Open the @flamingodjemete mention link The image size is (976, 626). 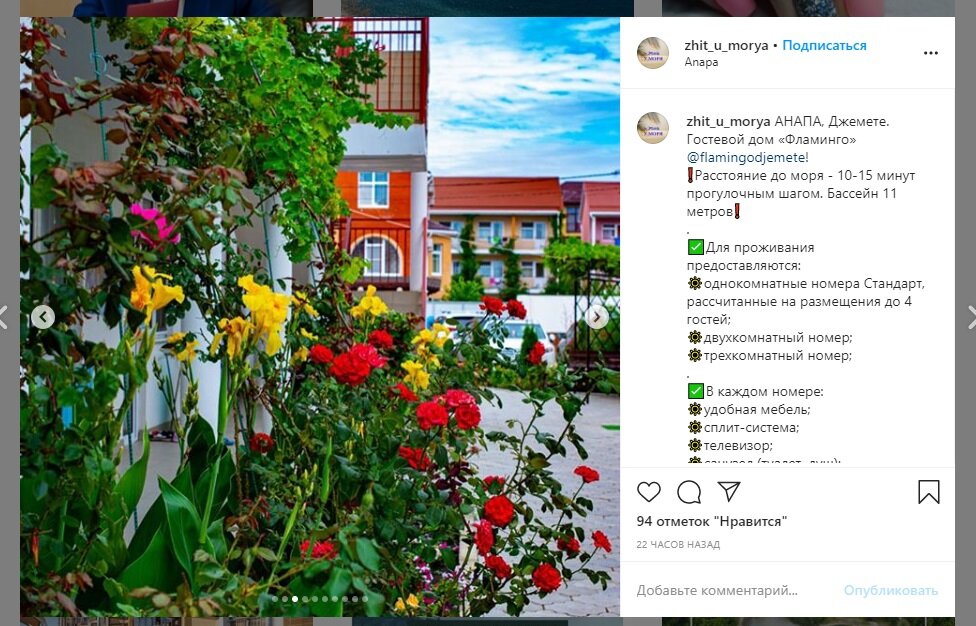click(748, 157)
